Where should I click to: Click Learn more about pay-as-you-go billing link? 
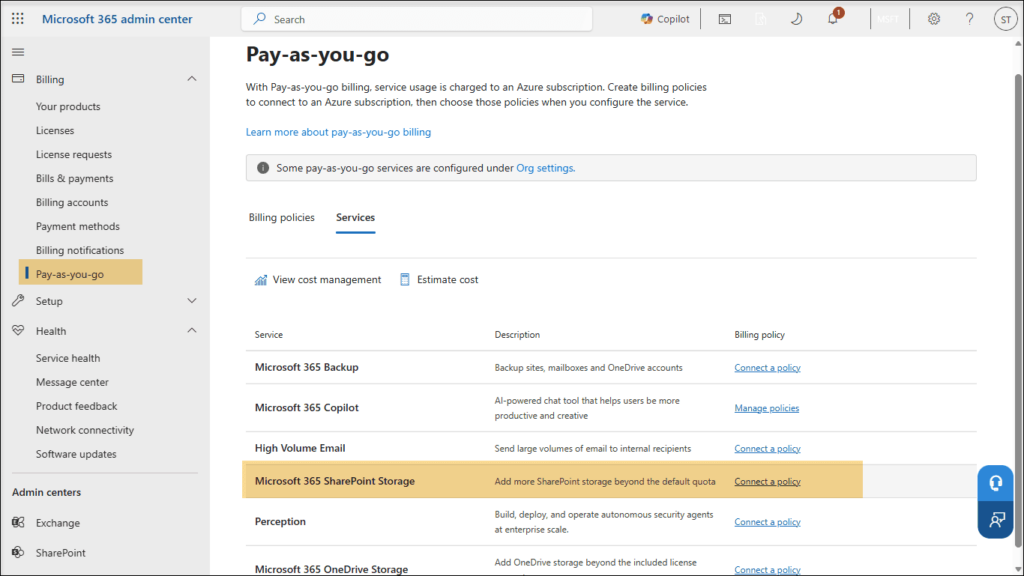tap(338, 132)
